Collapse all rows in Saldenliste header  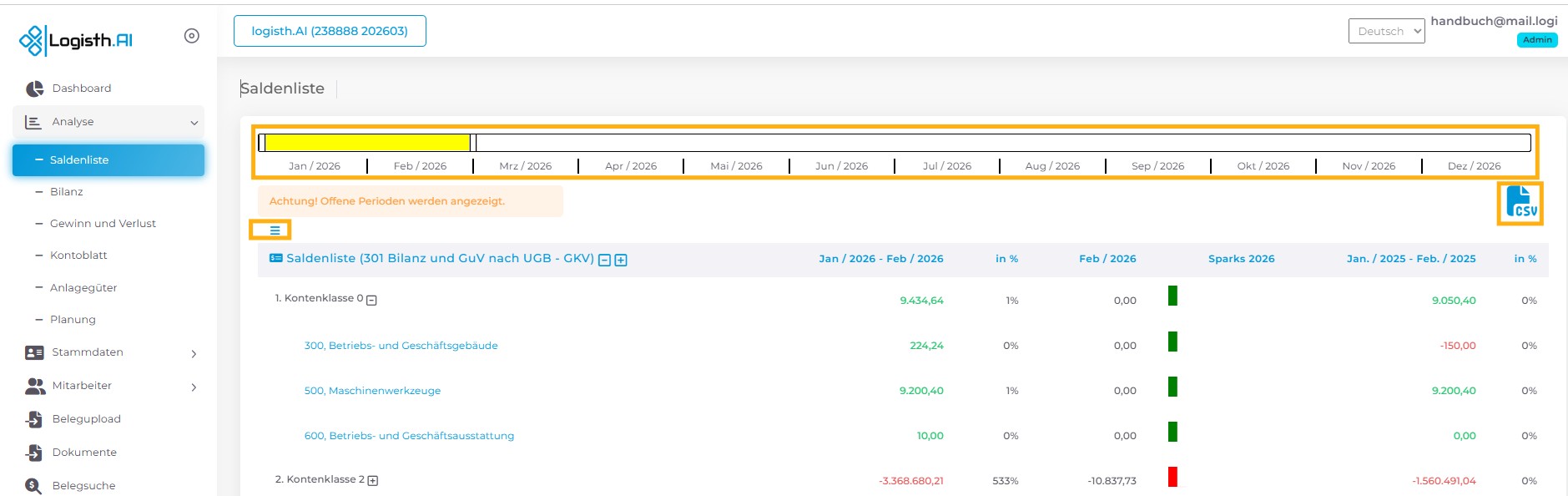point(605,260)
